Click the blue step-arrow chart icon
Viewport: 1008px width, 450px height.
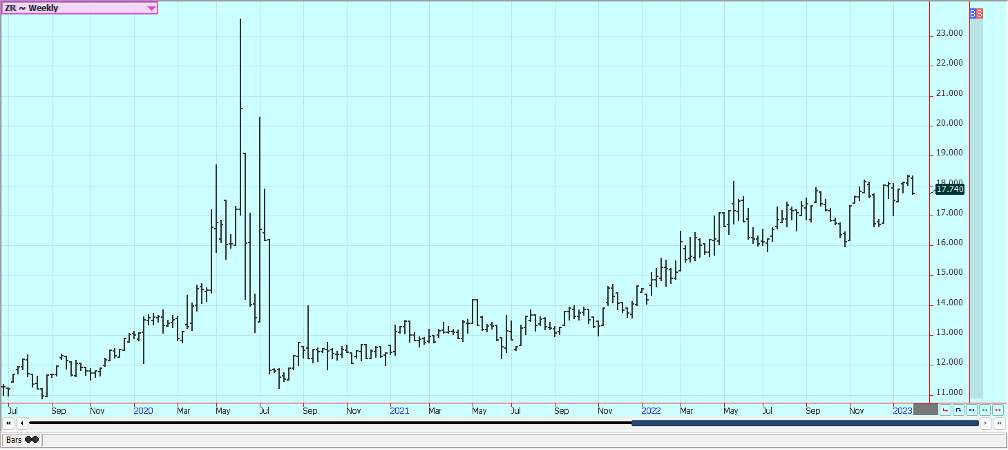(x=958, y=410)
